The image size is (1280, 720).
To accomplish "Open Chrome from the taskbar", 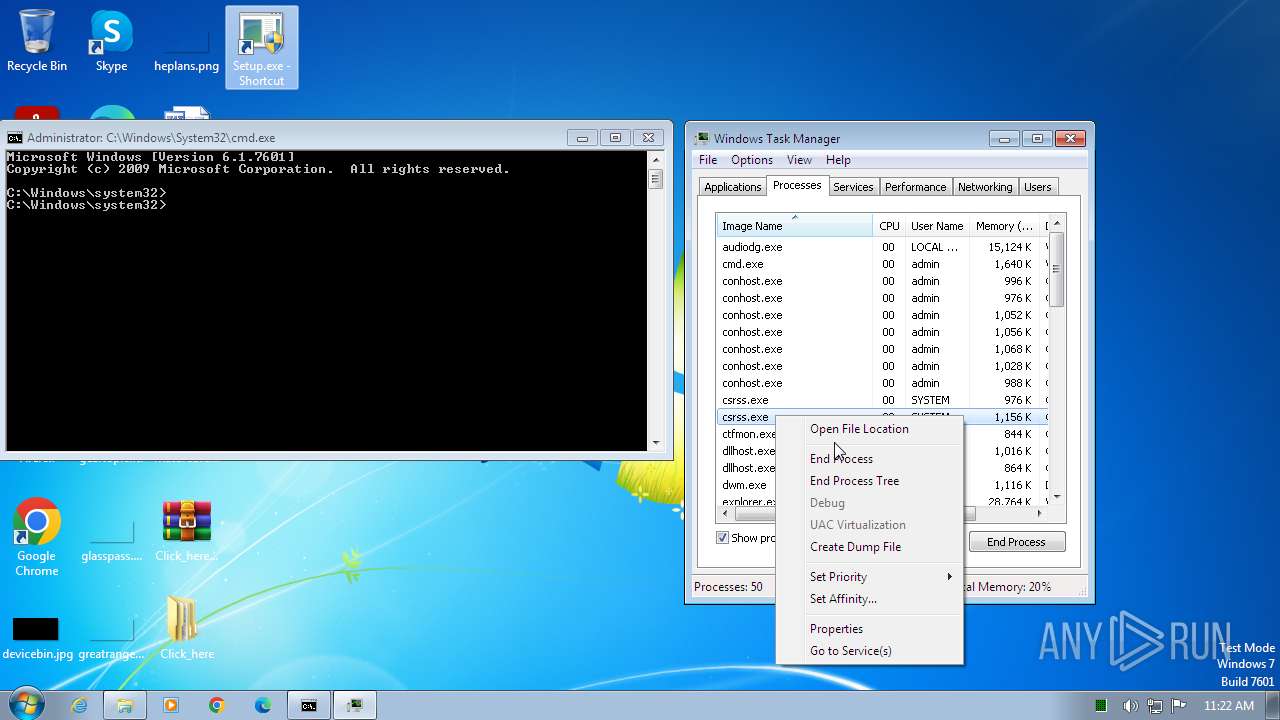I will pos(216,706).
